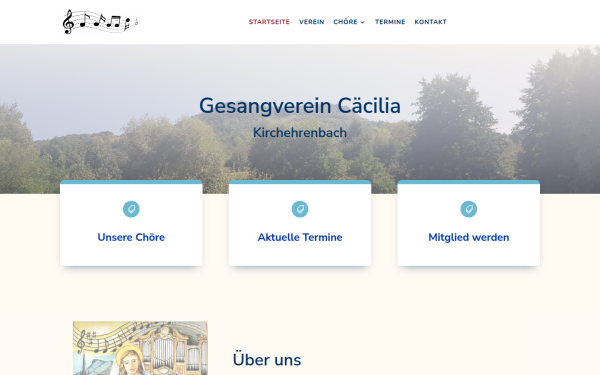Open the Startseite menu item
Viewport: 600px width, 375px height.
click(269, 22)
